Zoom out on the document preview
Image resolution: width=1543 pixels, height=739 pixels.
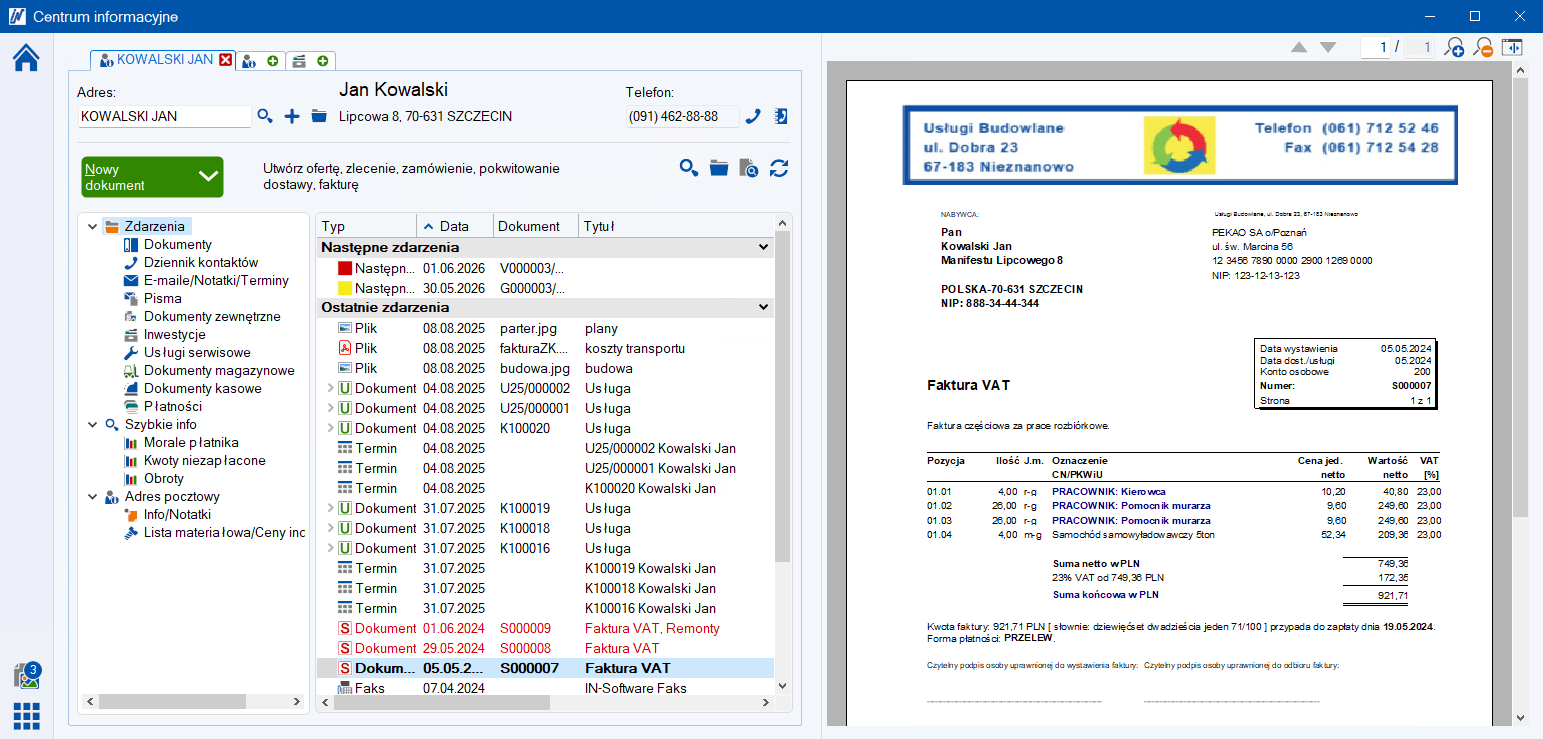coord(1483,48)
